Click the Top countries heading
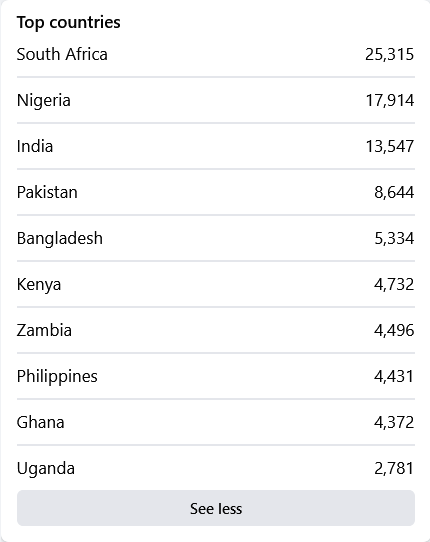 pos(68,23)
